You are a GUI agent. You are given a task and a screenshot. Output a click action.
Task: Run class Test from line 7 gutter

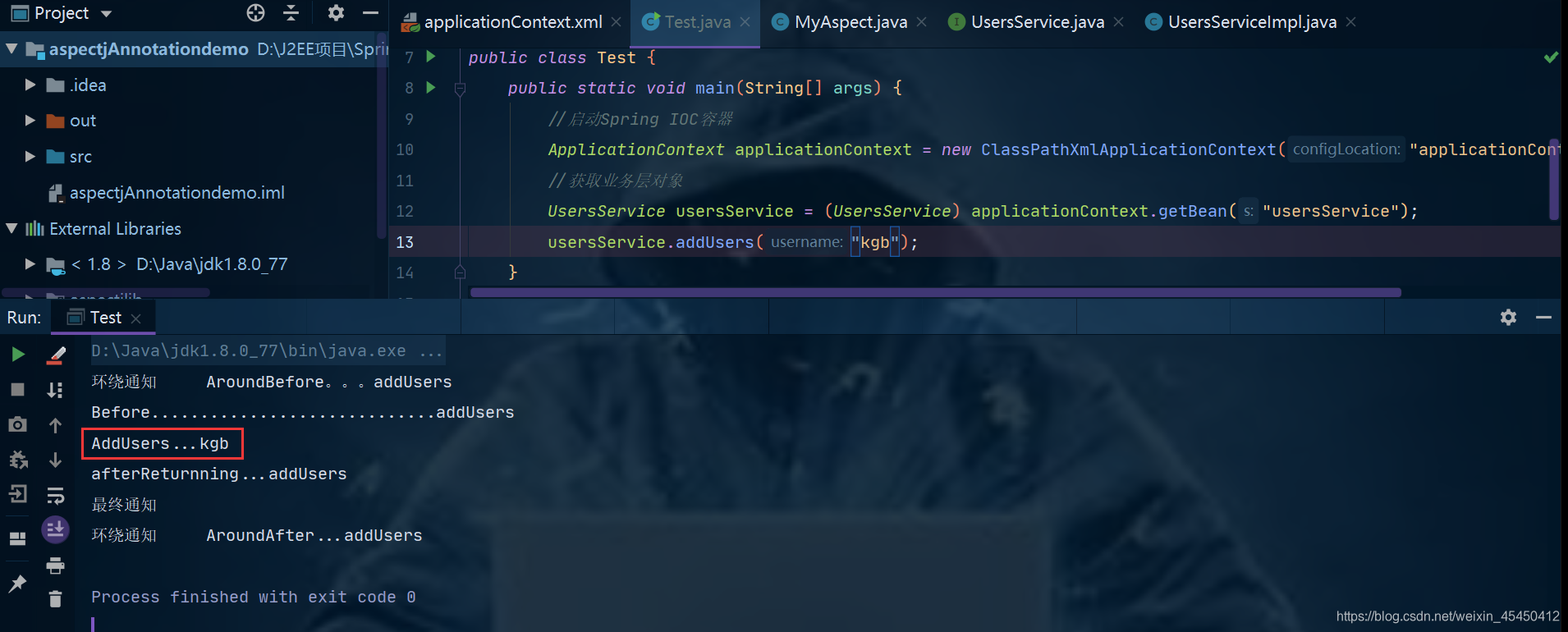coord(431,57)
